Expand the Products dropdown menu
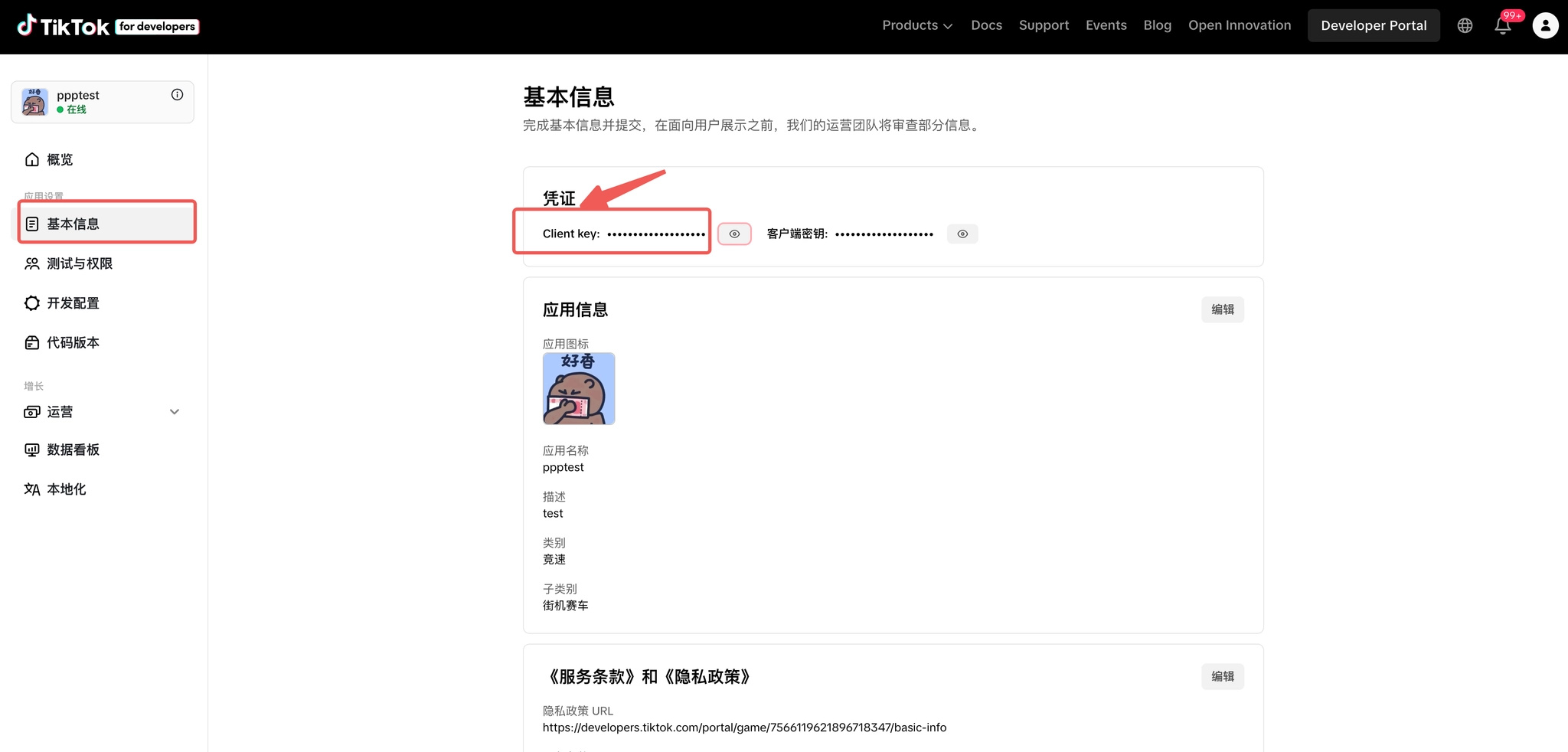Image resolution: width=1568 pixels, height=752 pixels. point(917,25)
